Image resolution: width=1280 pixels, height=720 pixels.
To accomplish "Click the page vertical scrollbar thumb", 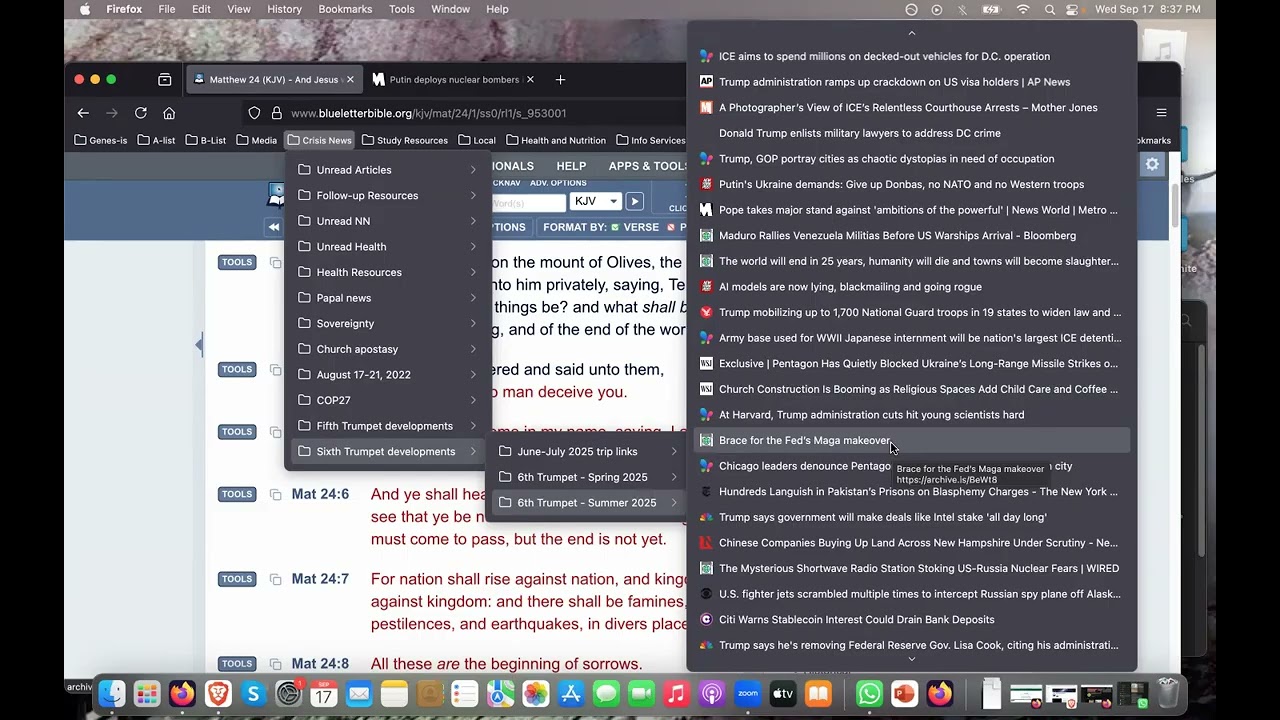I will [x=1174, y=205].
